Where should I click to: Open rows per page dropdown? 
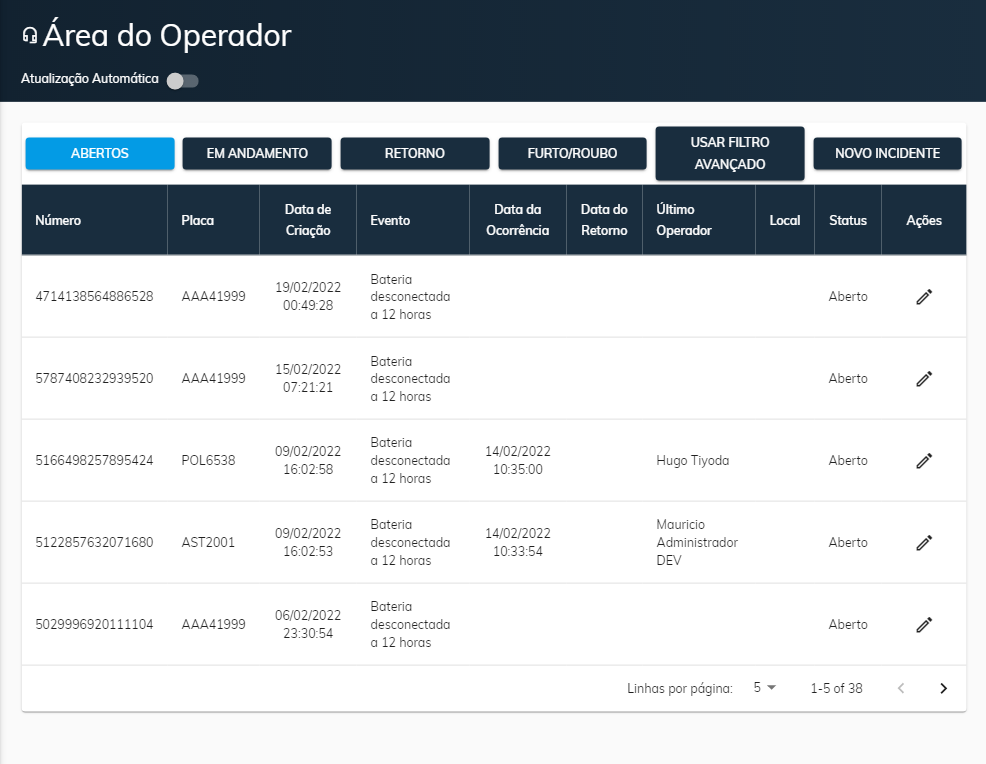point(765,687)
